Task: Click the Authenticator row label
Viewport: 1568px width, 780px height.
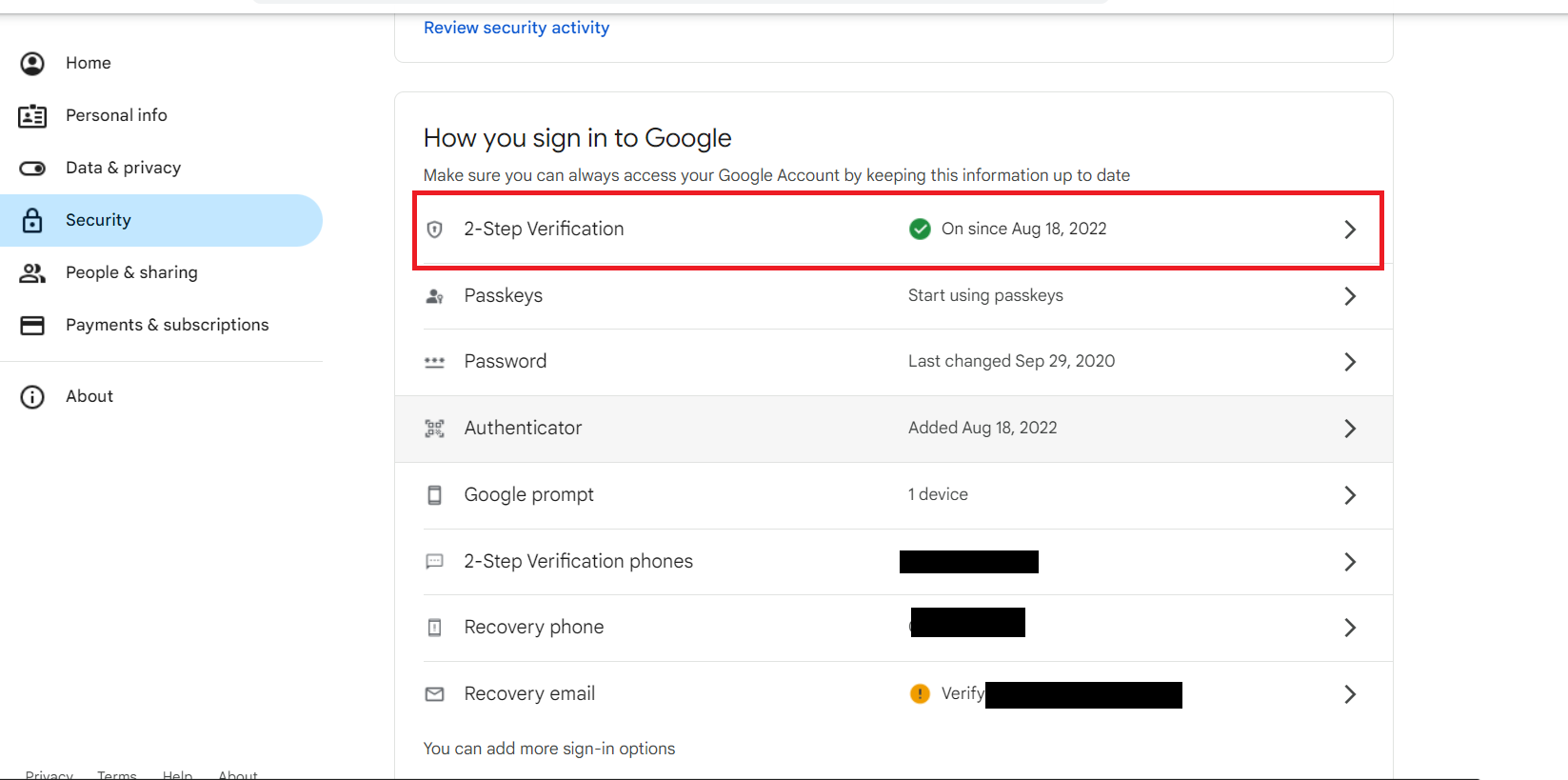Action: (x=523, y=428)
